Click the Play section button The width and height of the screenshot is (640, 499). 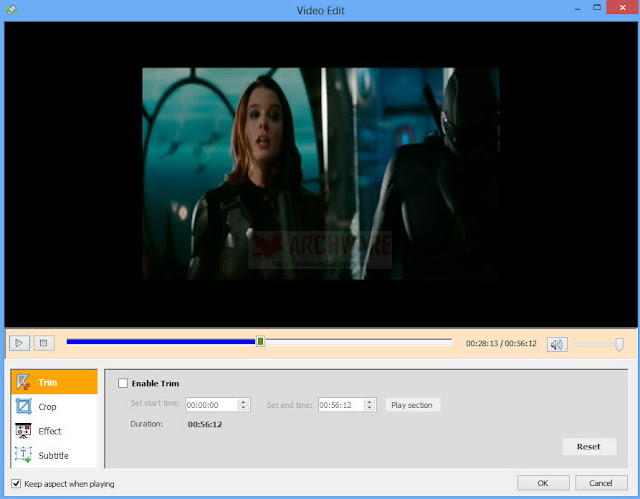pyautogui.click(x=413, y=405)
